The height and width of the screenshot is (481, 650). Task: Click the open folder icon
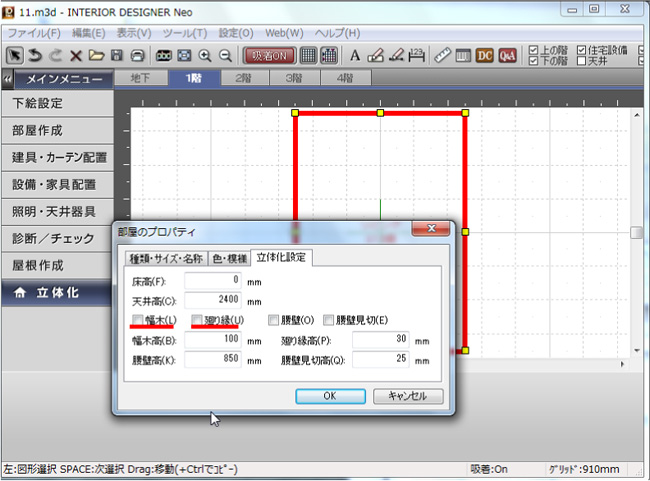point(96,55)
